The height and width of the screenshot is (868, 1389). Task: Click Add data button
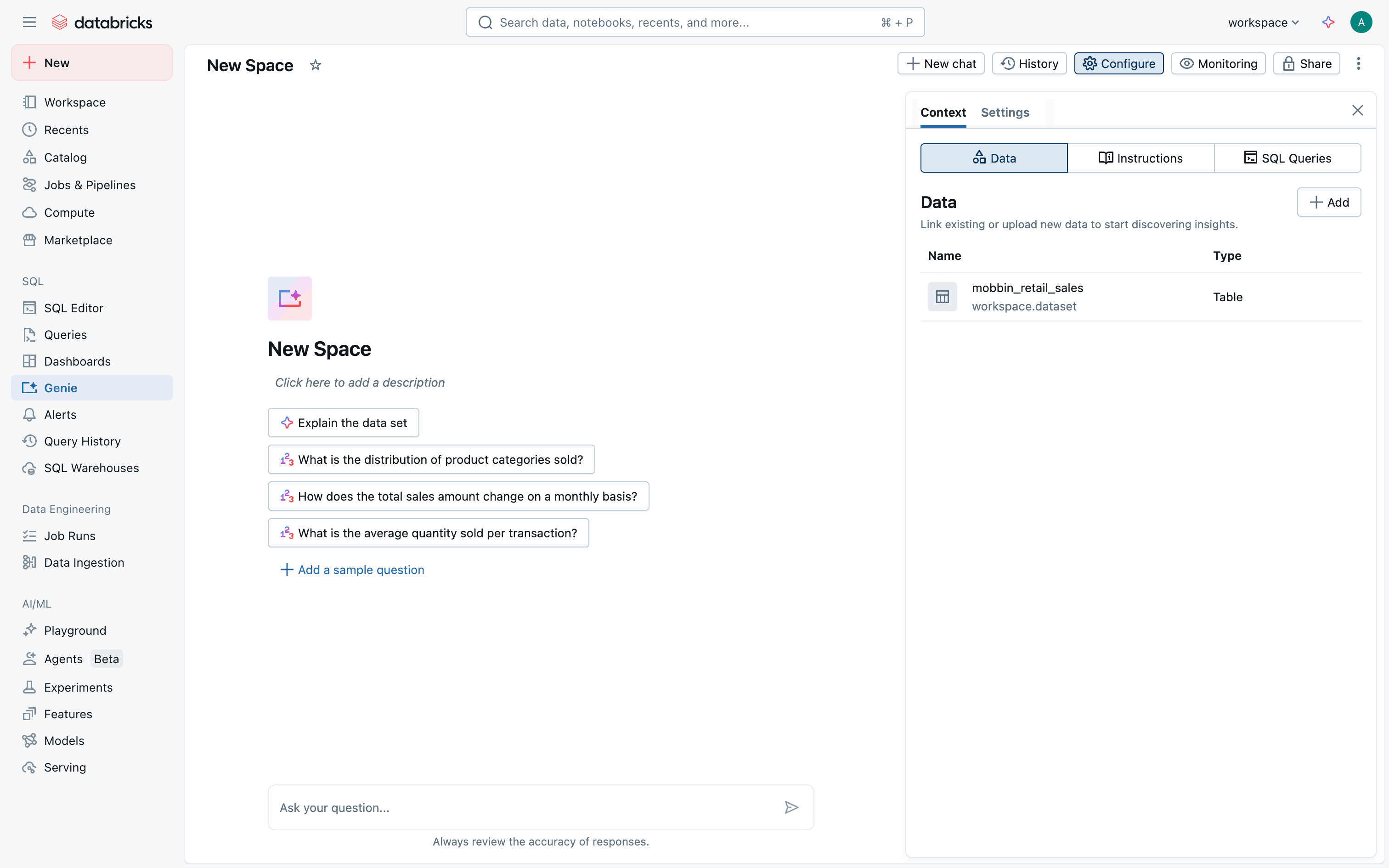pos(1328,202)
